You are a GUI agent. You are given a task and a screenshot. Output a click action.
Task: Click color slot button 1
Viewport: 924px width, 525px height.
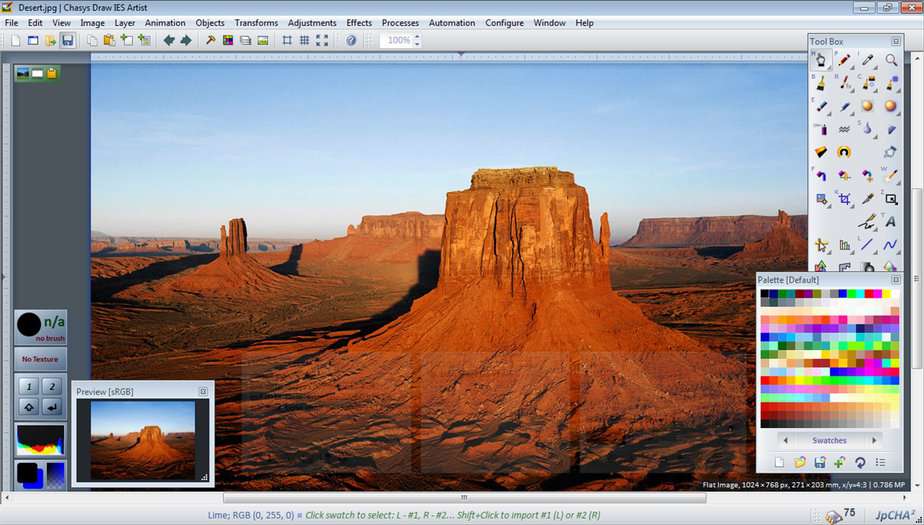(29, 387)
